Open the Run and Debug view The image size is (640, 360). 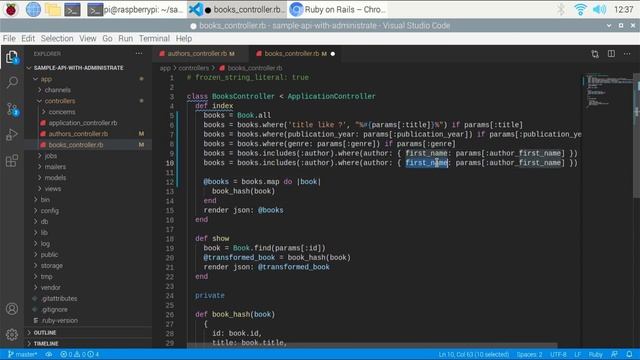[12, 134]
